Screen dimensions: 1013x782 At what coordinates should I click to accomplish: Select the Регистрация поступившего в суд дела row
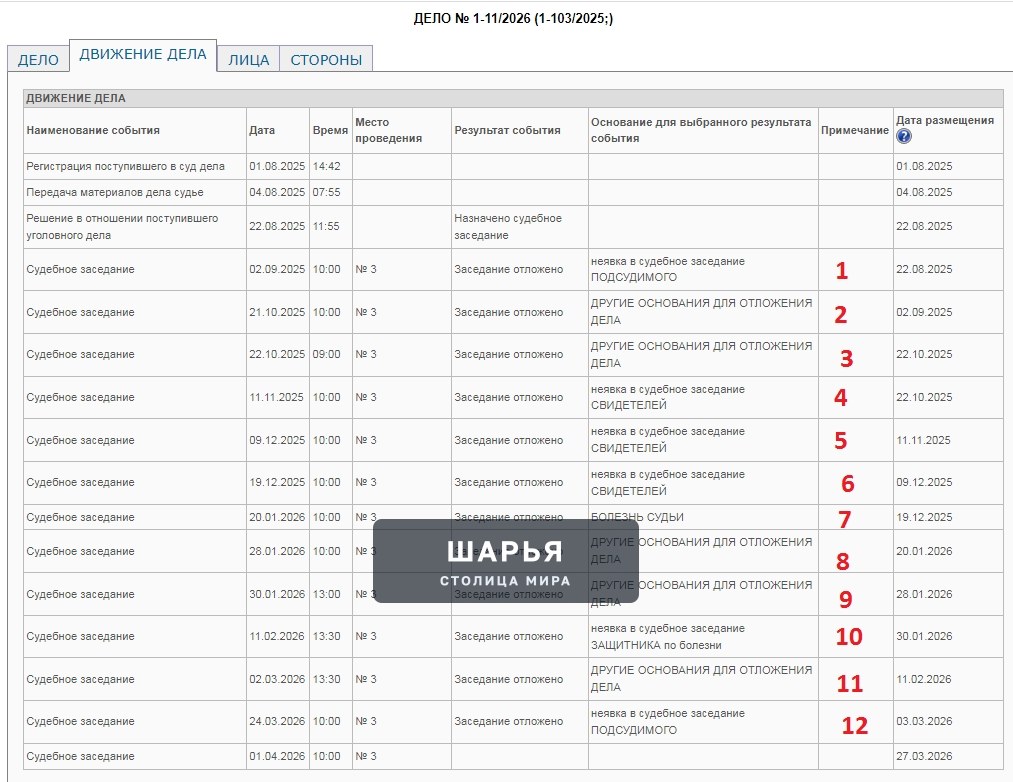coord(513,166)
